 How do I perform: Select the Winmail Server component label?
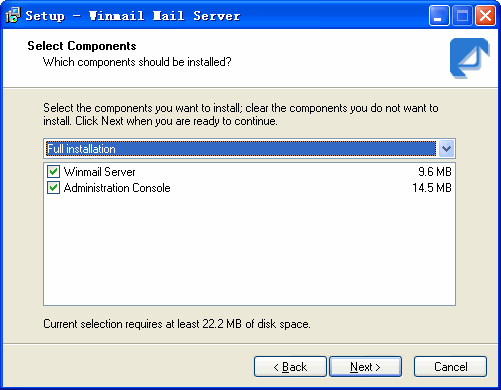pos(99,172)
